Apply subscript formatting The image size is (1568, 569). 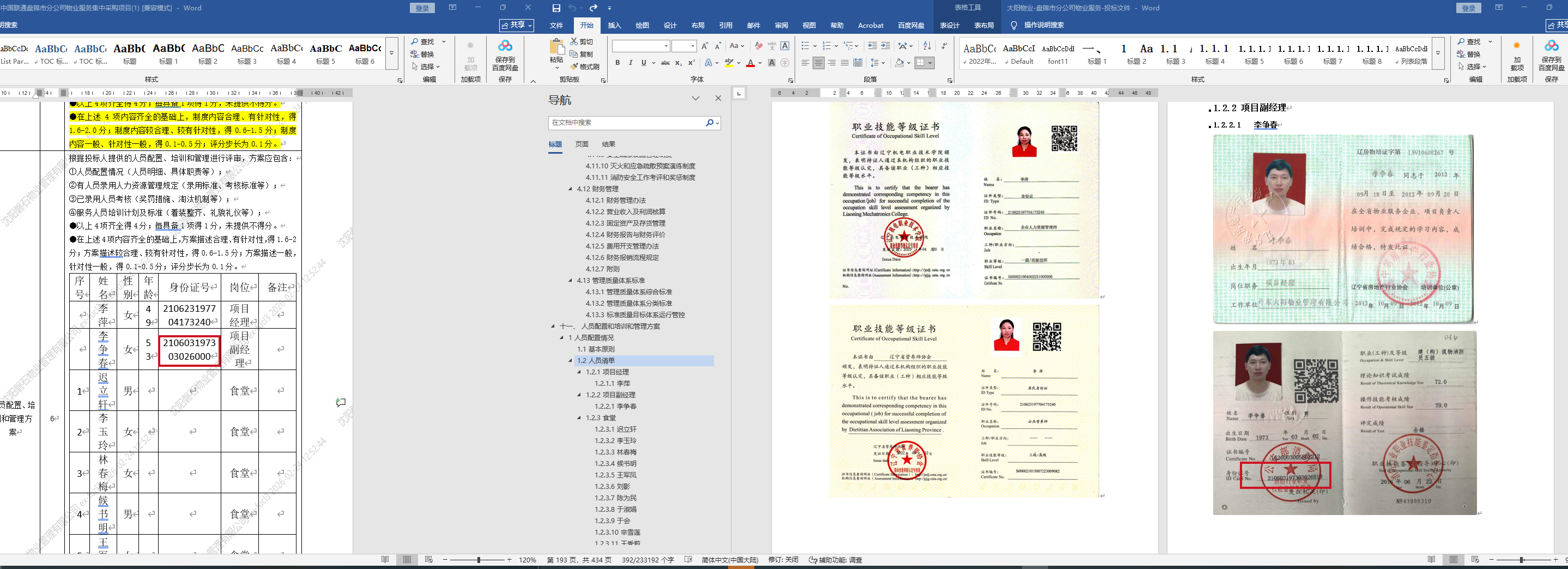click(x=679, y=63)
